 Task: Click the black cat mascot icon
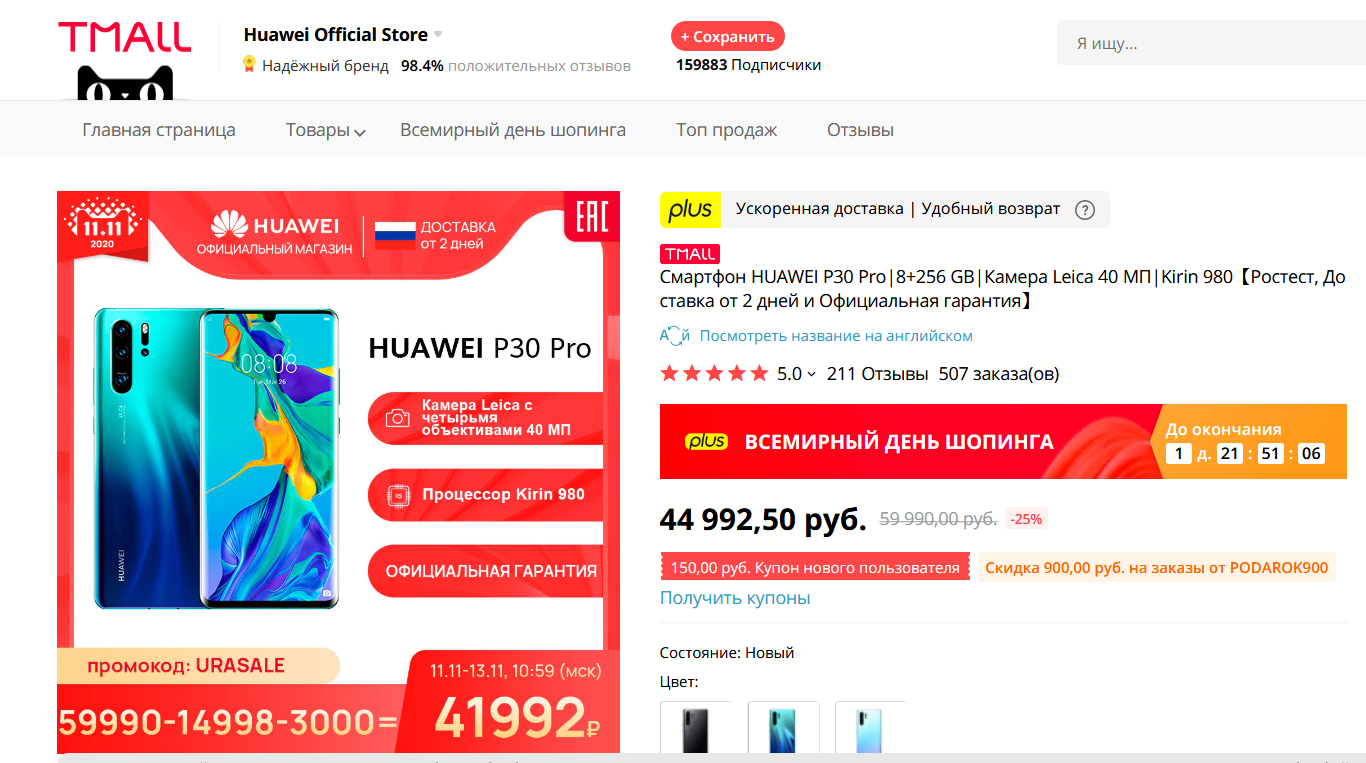click(125, 83)
